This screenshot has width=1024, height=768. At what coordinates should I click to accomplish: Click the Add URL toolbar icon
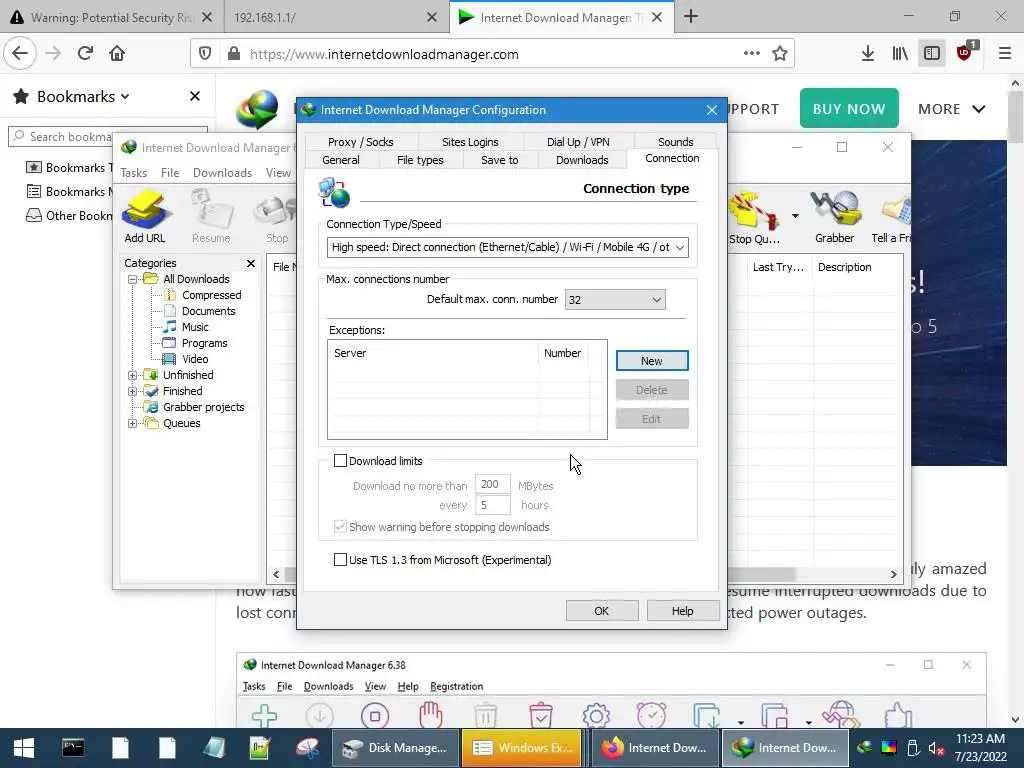coord(145,216)
